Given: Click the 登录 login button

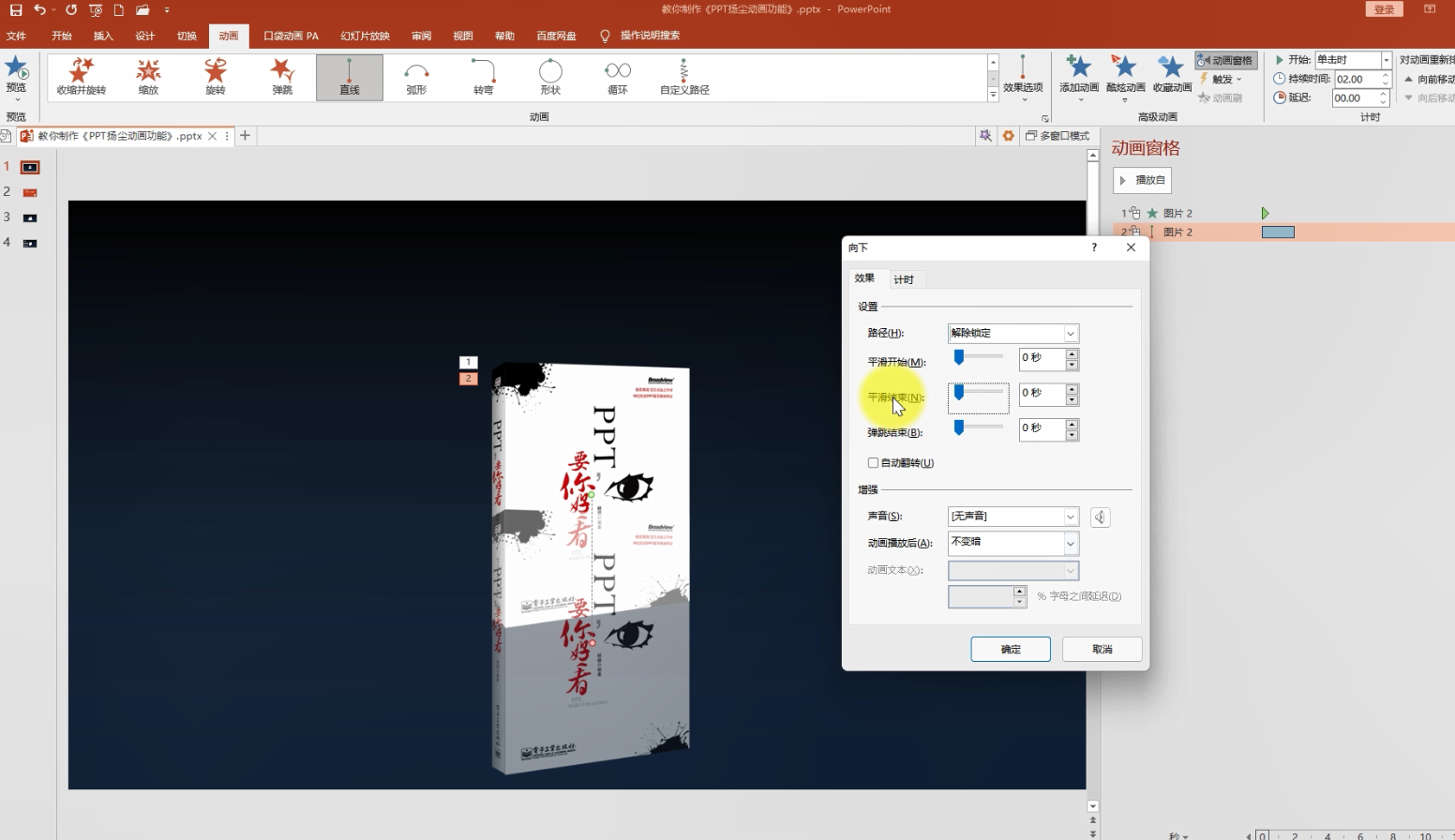Looking at the screenshot, I should point(1384,9).
